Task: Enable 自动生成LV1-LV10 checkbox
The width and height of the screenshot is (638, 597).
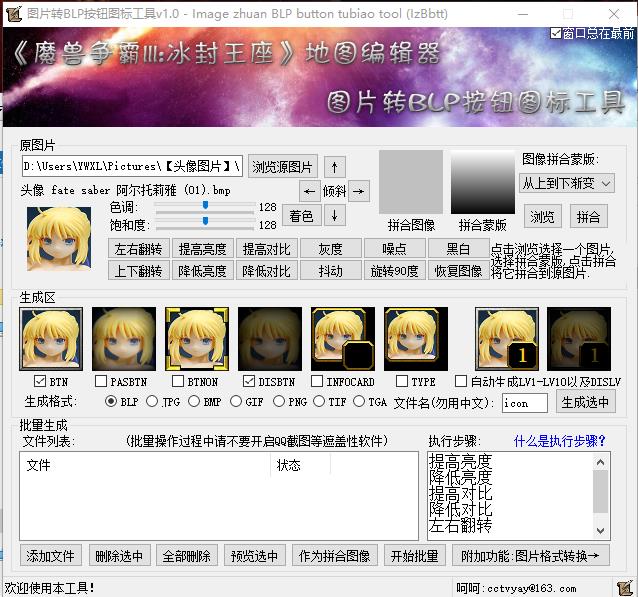Action: point(461,381)
